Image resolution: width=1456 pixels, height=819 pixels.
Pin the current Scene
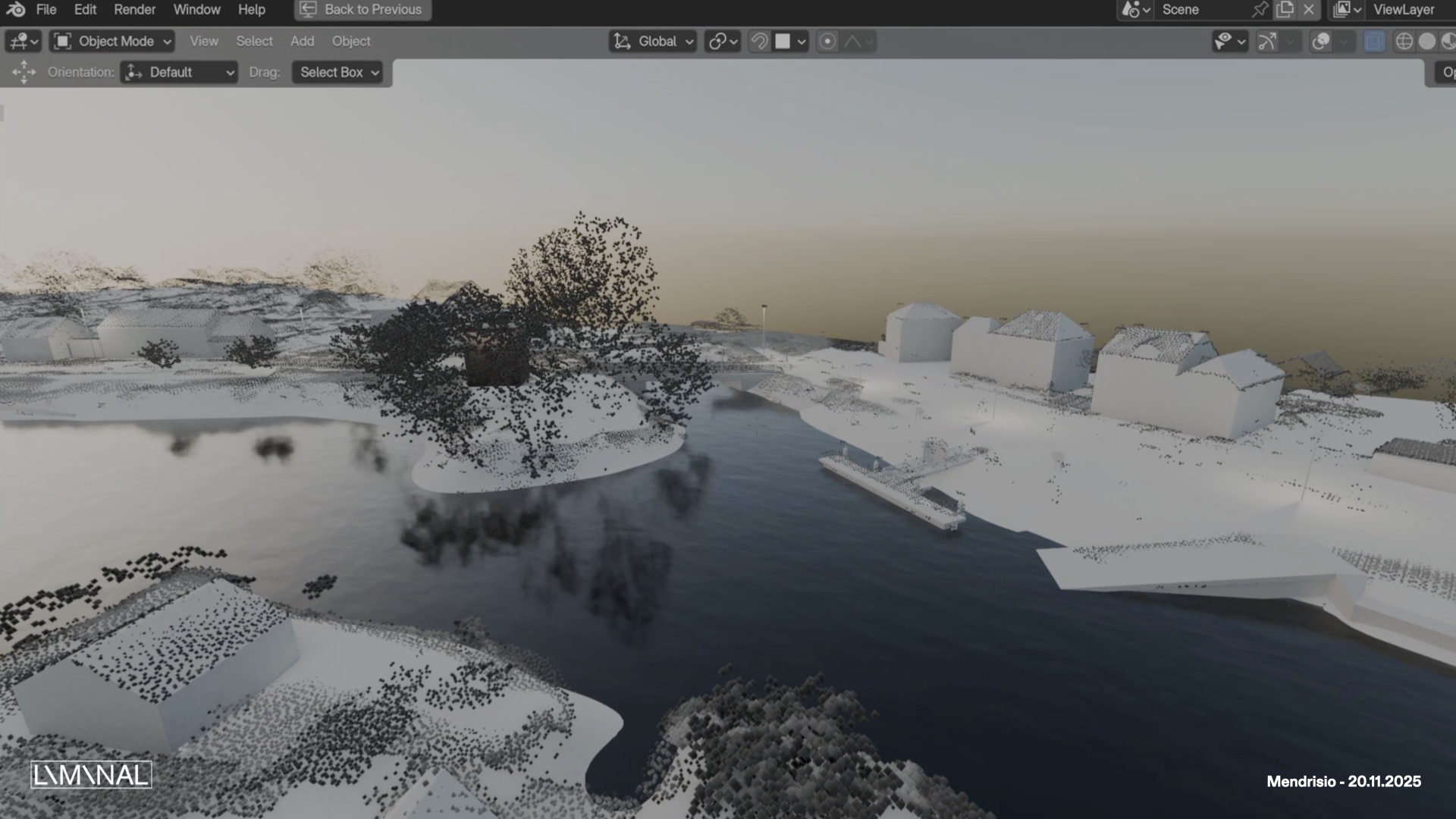[x=1259, y=10]
